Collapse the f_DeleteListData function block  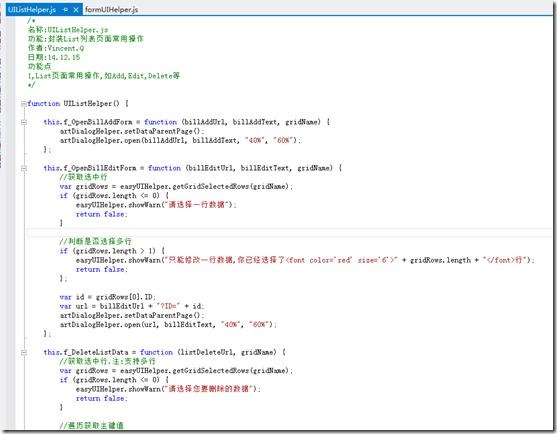(x=23, y=352)
